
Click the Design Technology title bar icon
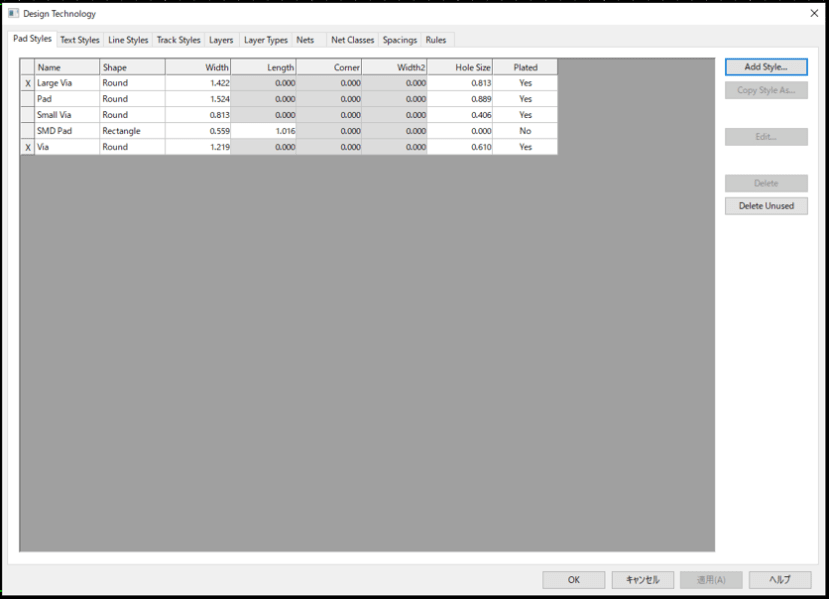pos(13,13)
